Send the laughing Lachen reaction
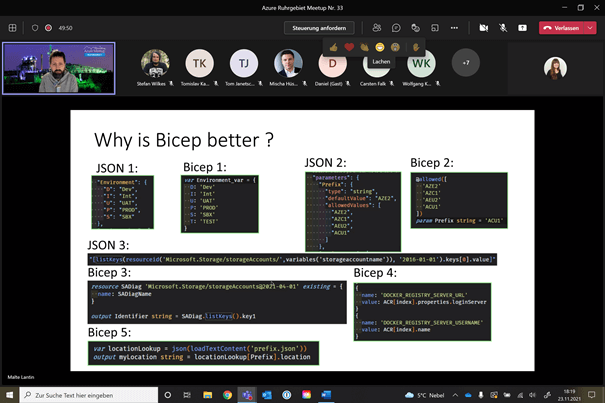This screenshot has height=403, width=605. pos(380,47)
